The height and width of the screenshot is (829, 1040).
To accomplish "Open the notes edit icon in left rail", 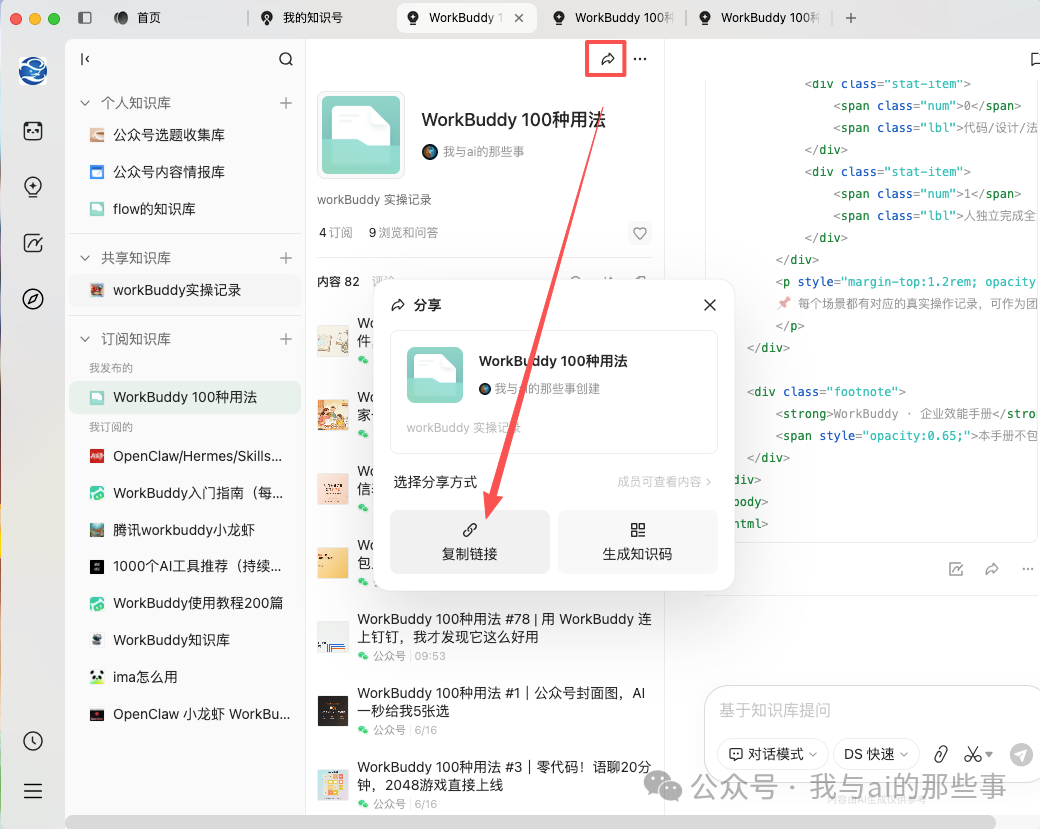I will (x=32, y=243).
